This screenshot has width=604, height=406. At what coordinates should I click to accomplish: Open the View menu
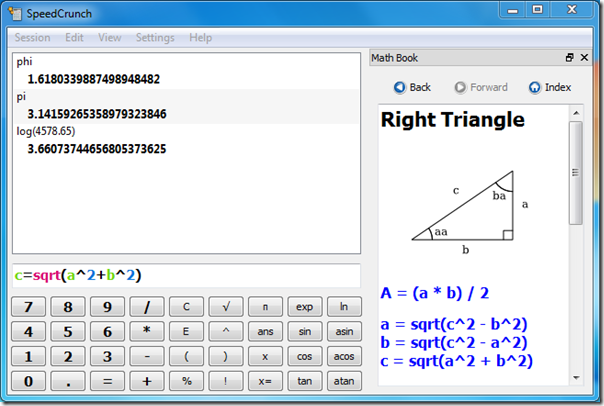(x=109, y=37)
